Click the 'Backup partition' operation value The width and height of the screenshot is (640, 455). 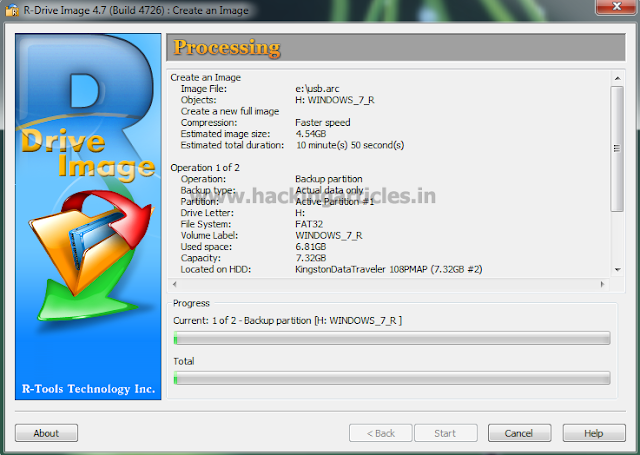[329, 179]
